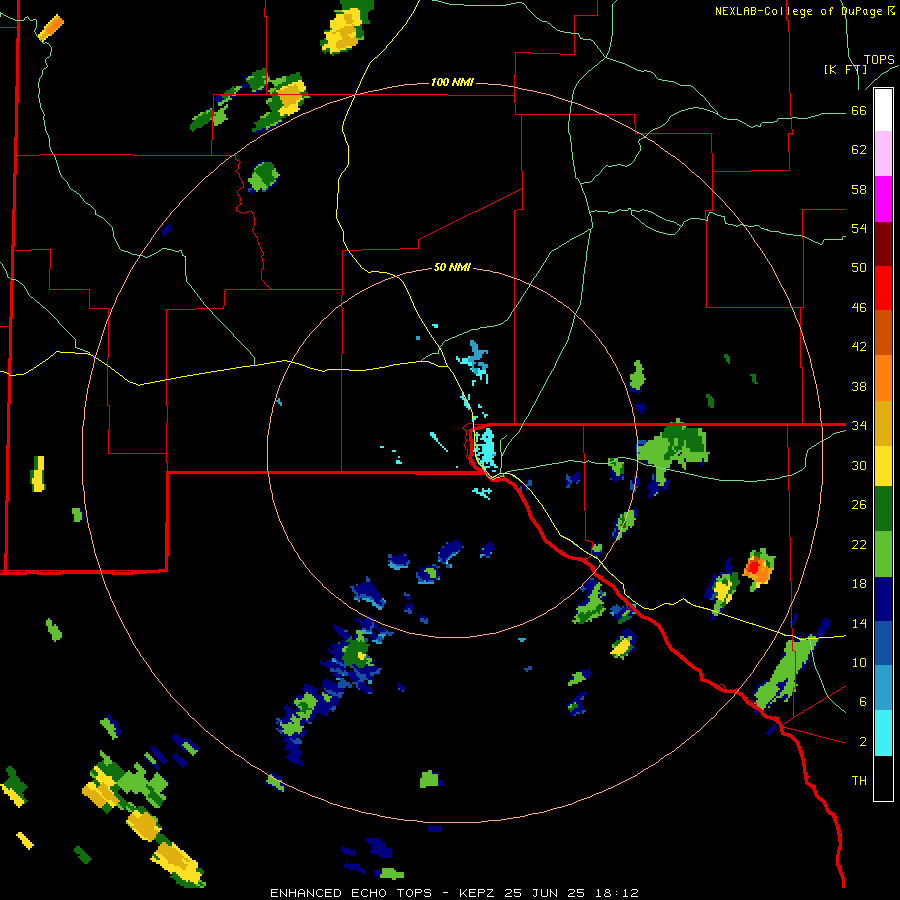Viewport: 900px width, 900px height.
Task: Select the TH legend label
Action: coord(859,780)
